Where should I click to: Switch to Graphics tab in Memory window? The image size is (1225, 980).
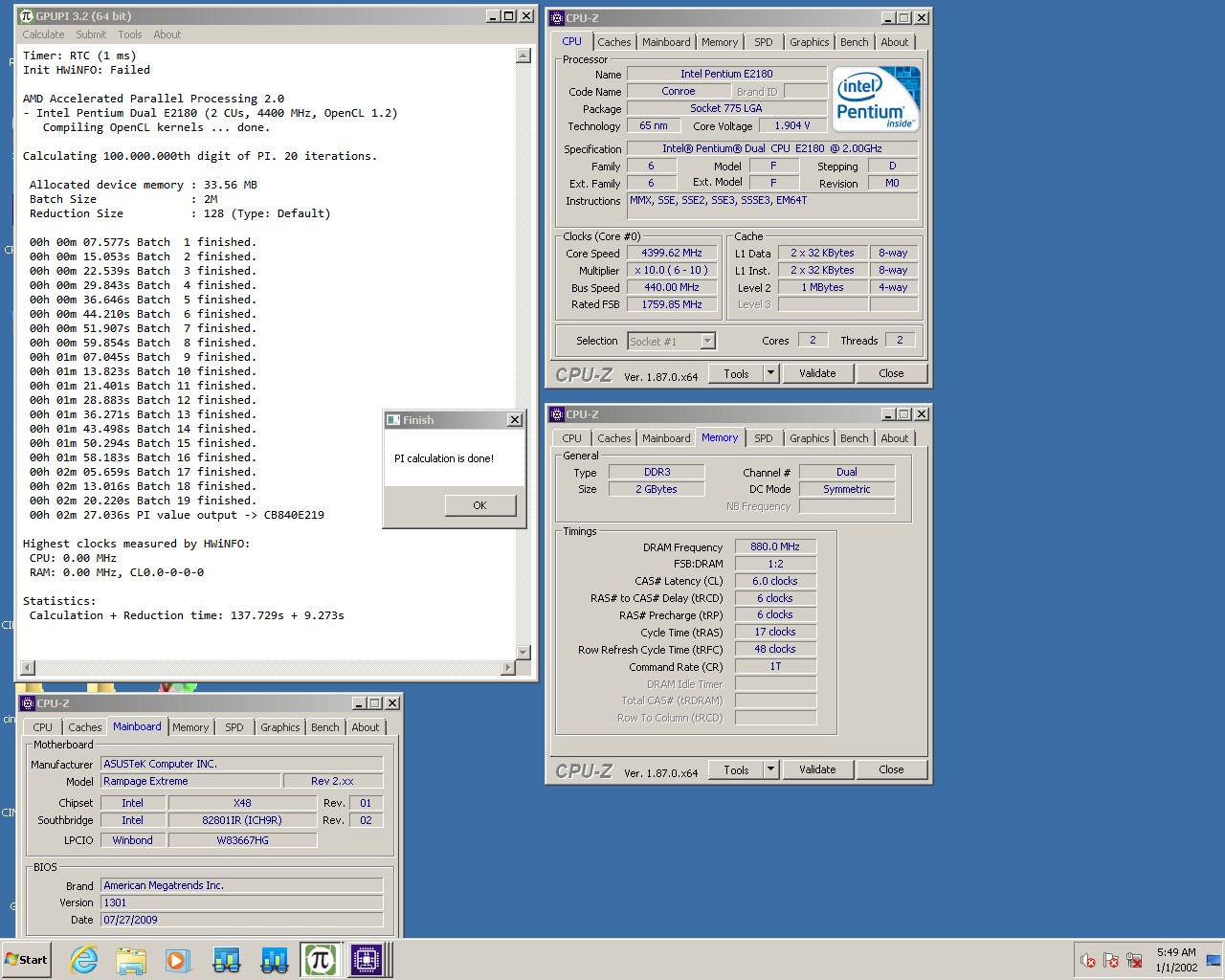pyautogui.click(x=810, y=438)
